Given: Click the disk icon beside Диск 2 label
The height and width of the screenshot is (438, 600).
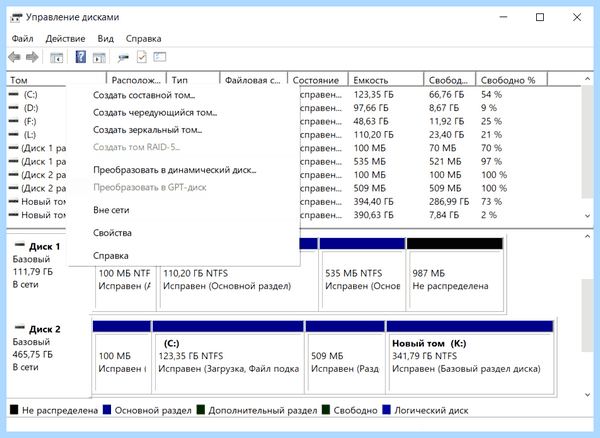Looking at the screenshot, I should 20,327.
